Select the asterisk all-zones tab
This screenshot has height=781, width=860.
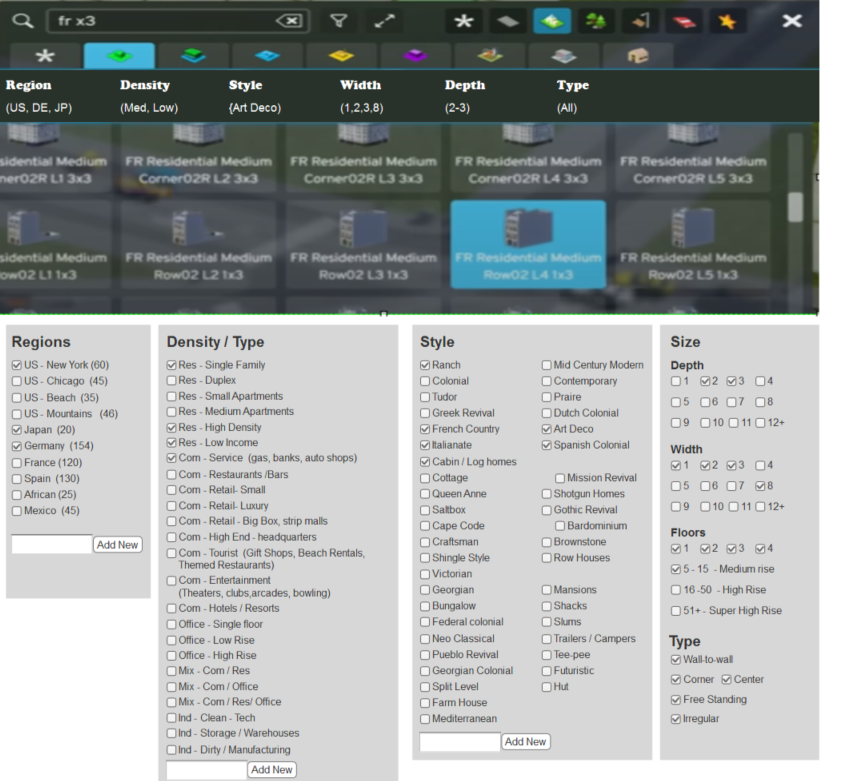[45, 55]
